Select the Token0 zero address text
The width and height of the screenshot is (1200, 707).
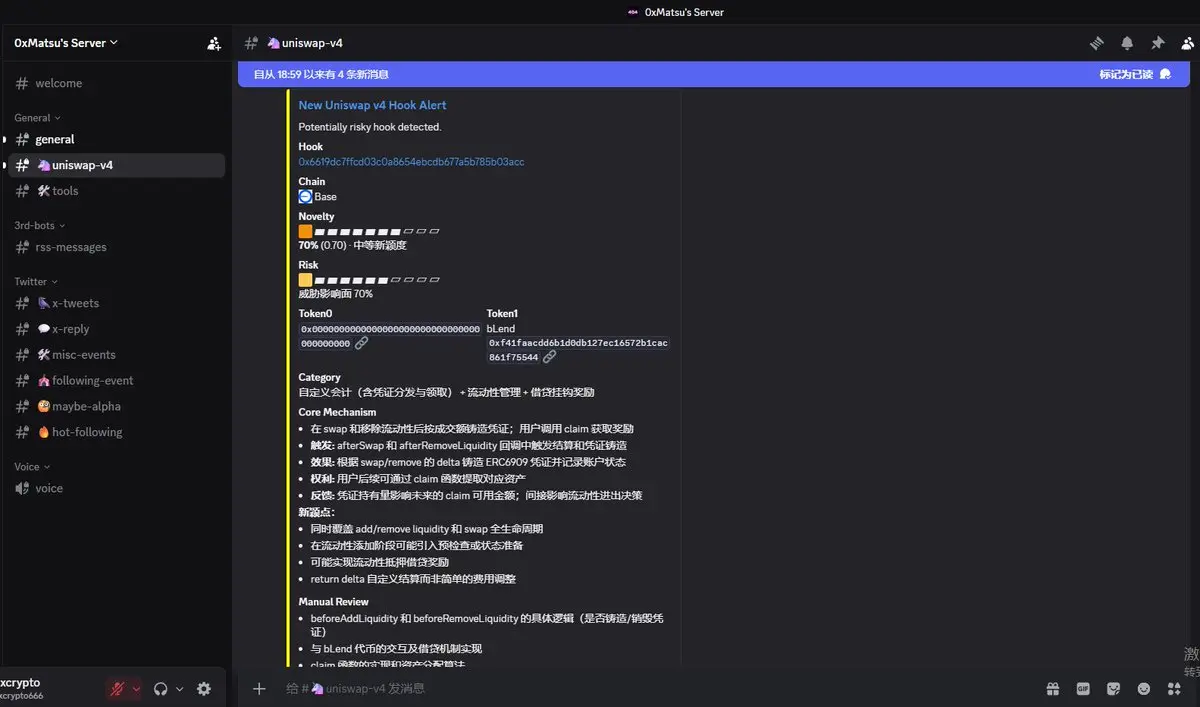(x=389, y=336)
